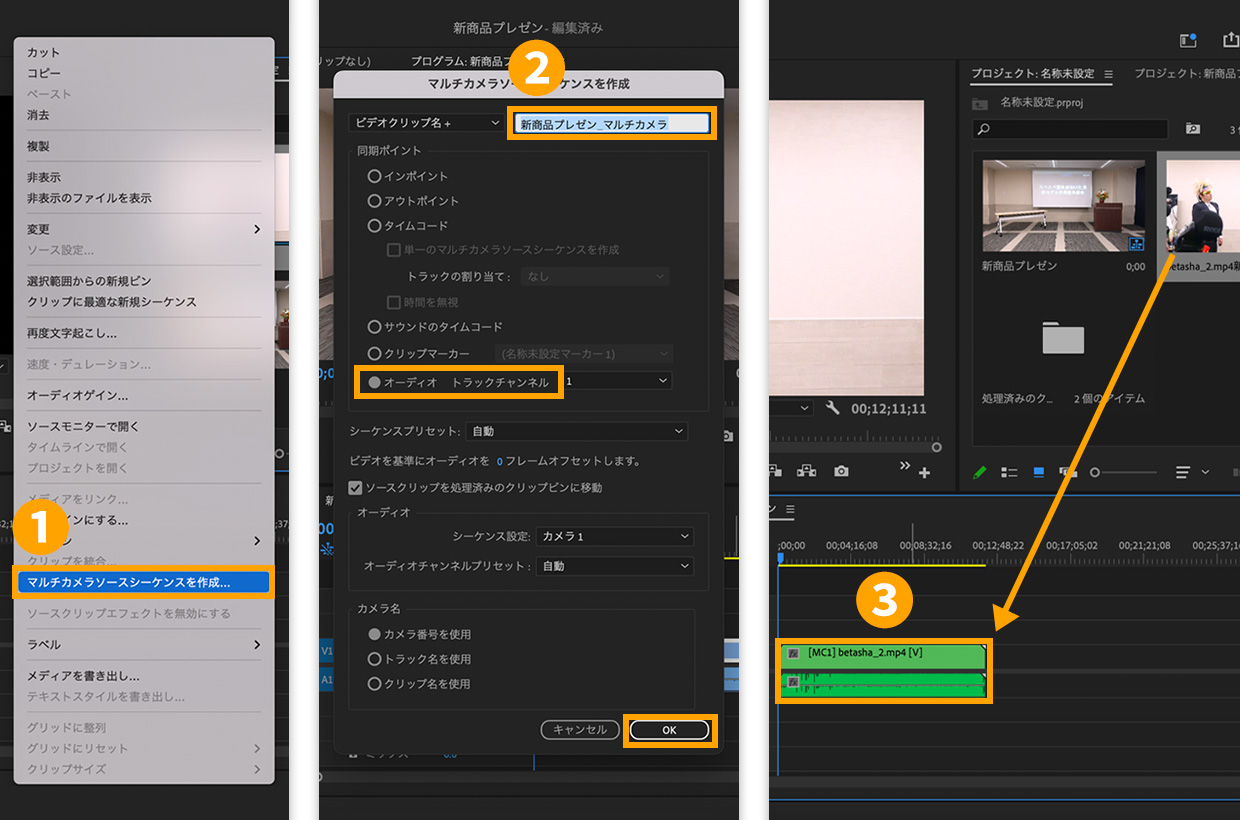Click the OK button in the dialog
This screenshot has height=820, width=1240.
coord(670,730)
